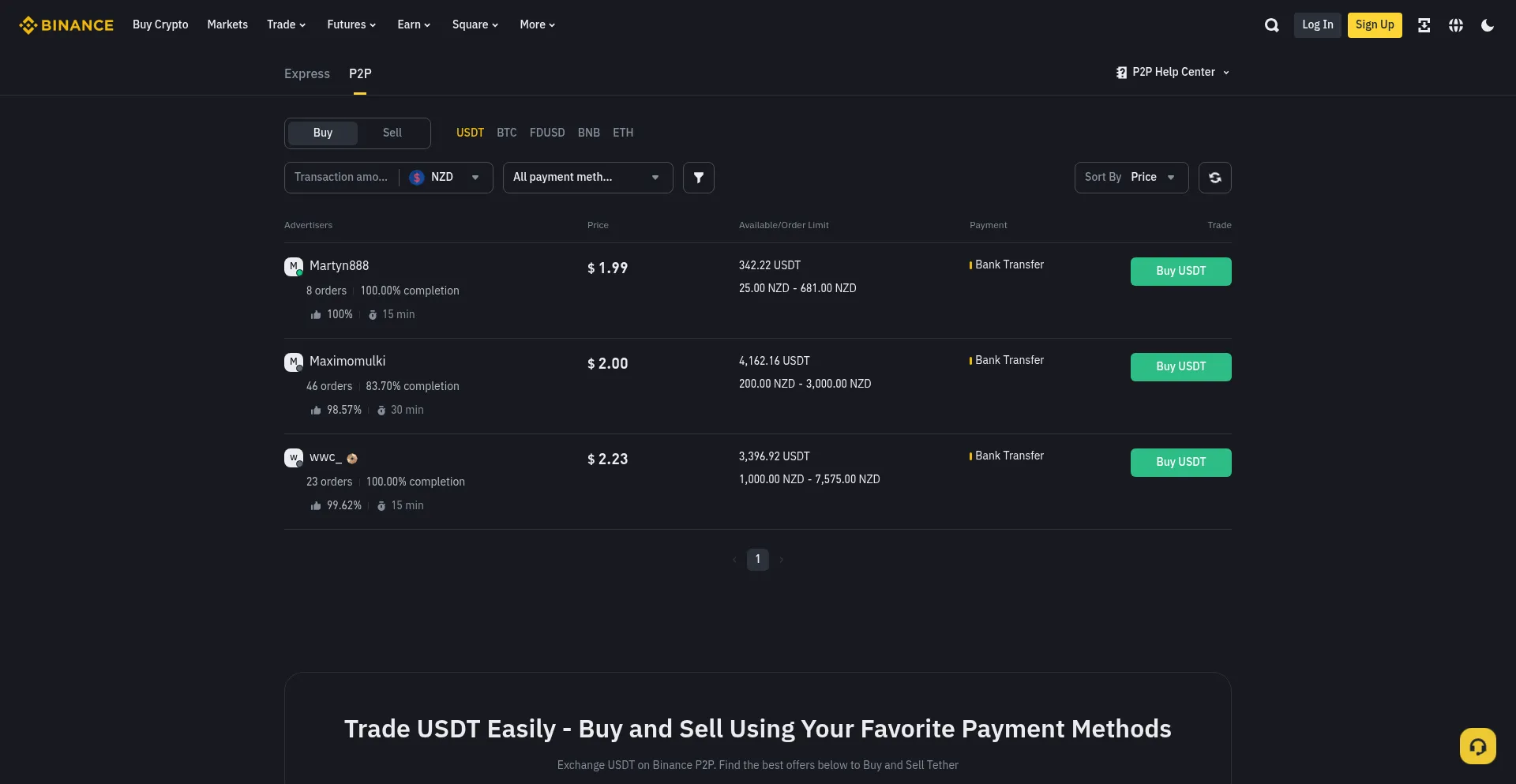Toggle the dark mode moon icon
The image size is (1516, 784).
pyautogui.click(x=1488, y=25)
